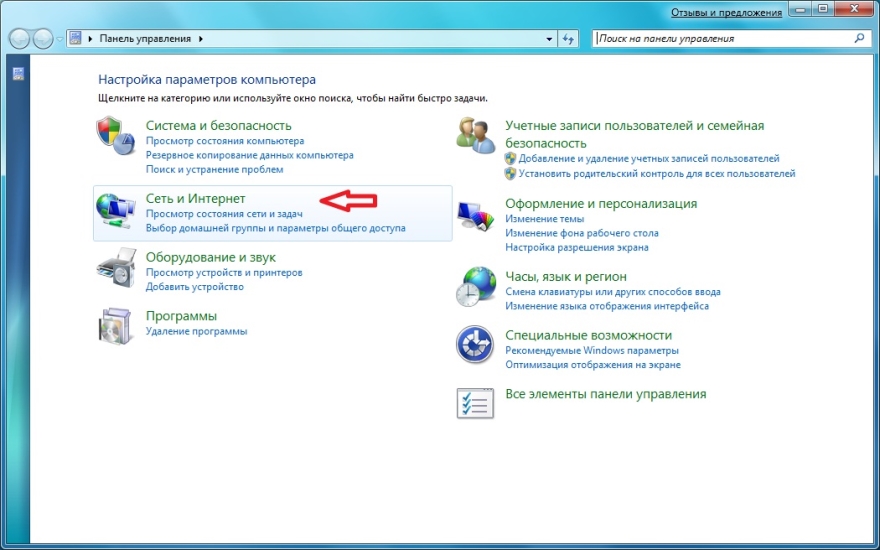Expand the root arrow before Панель управления
This screenshot has width=880, height=550.
coord(91,39)
